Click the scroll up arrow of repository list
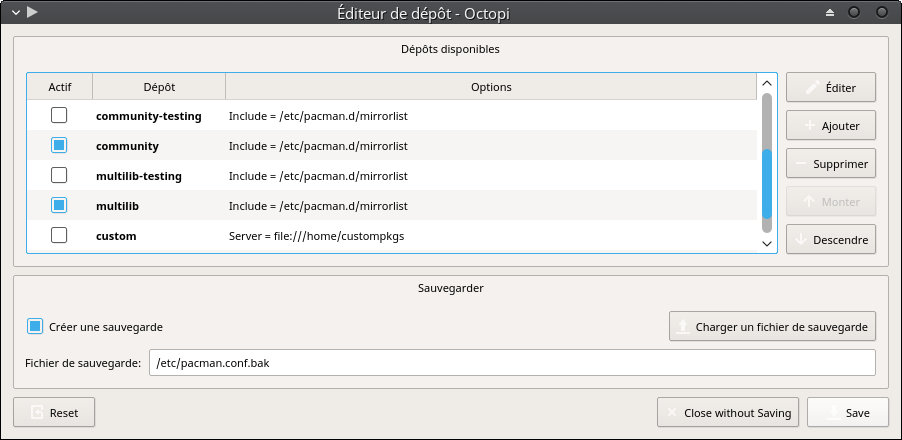 pyautogui.click(x=766, y=83)
